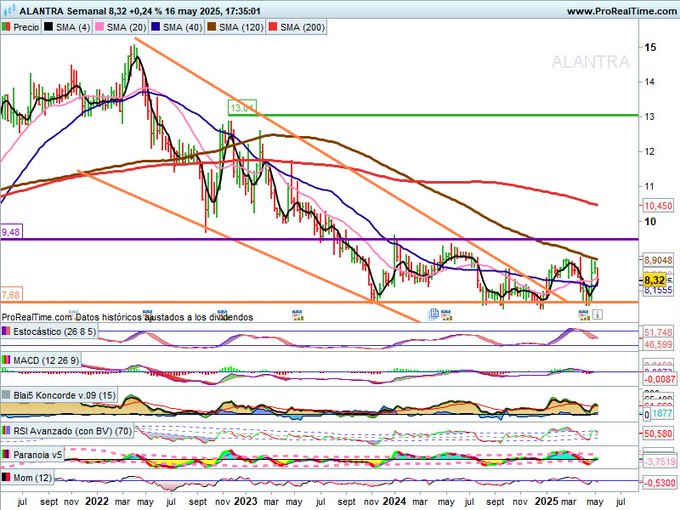Click the info icon near May 2025
This screenshot has height=510, width=680.
pyautogui.click(x=597, y=314)
